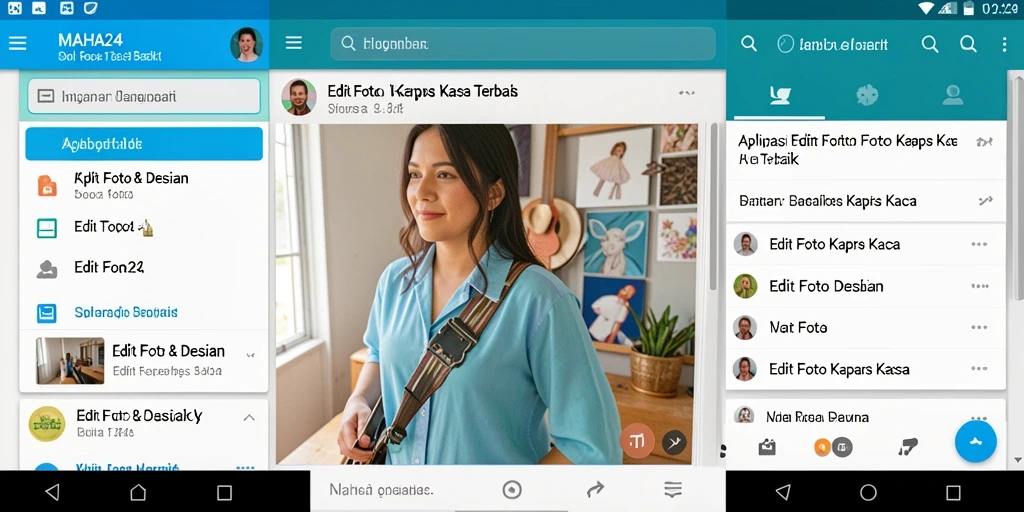Open the Kplit Foto & Desian item
Image resolution: width=1024 pixels, height=512 pixels.
[144, 185]
